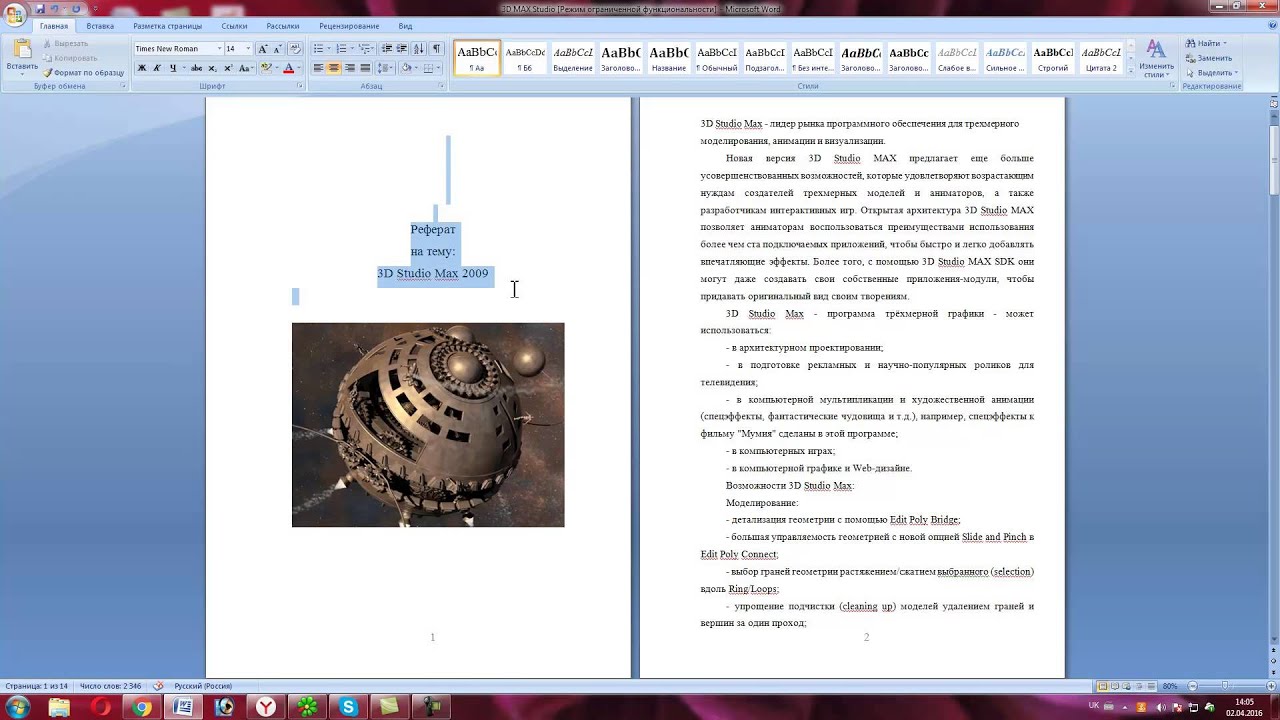The image size is (1280, 720).
Task: Click Word Help question mark icon
Action: tap(1272, 26)
